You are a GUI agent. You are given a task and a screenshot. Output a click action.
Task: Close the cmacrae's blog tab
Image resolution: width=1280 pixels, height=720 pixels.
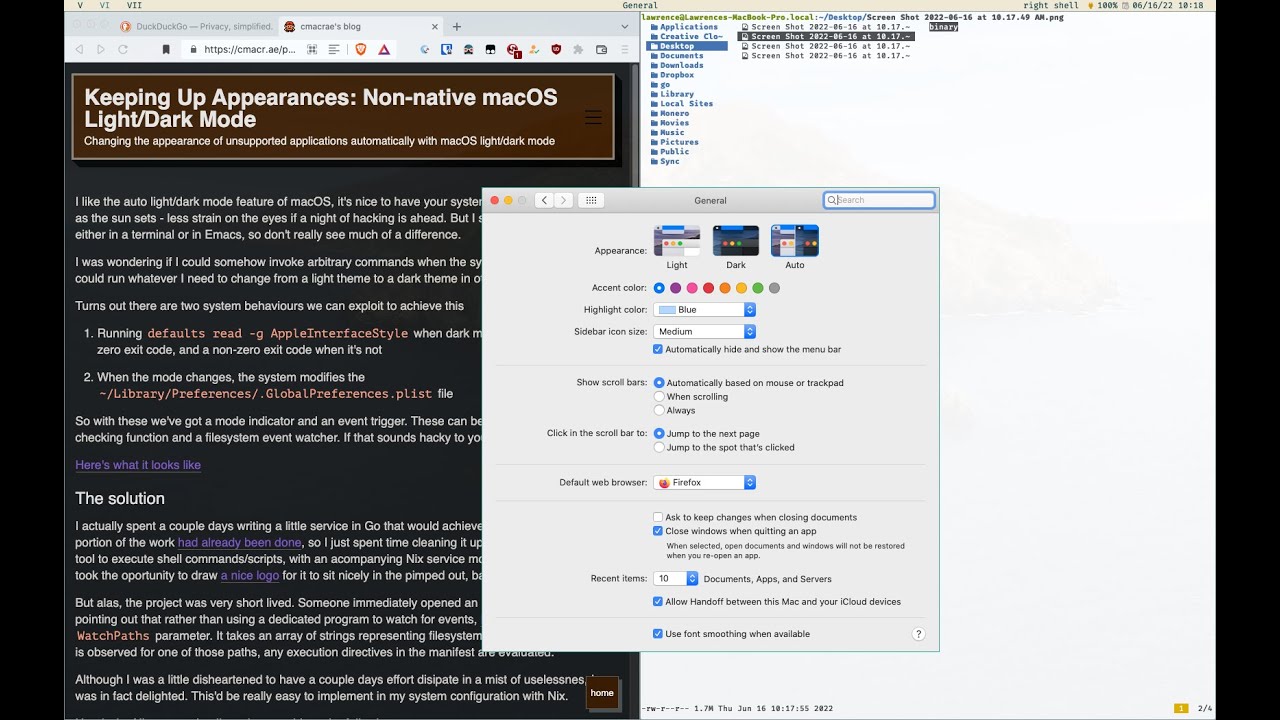pos(435,27)
